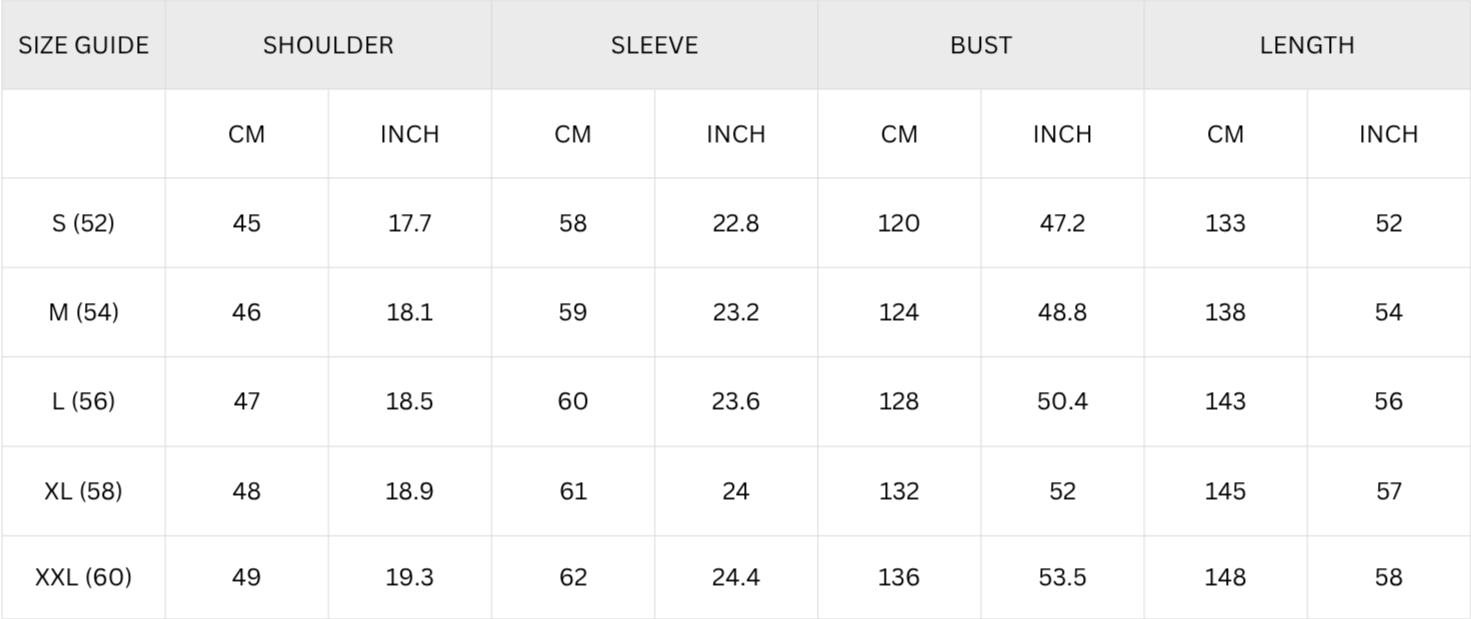1471x619 pixels.
Task: Click the LENGTH column header
Action: click(x=1306, y=45)
